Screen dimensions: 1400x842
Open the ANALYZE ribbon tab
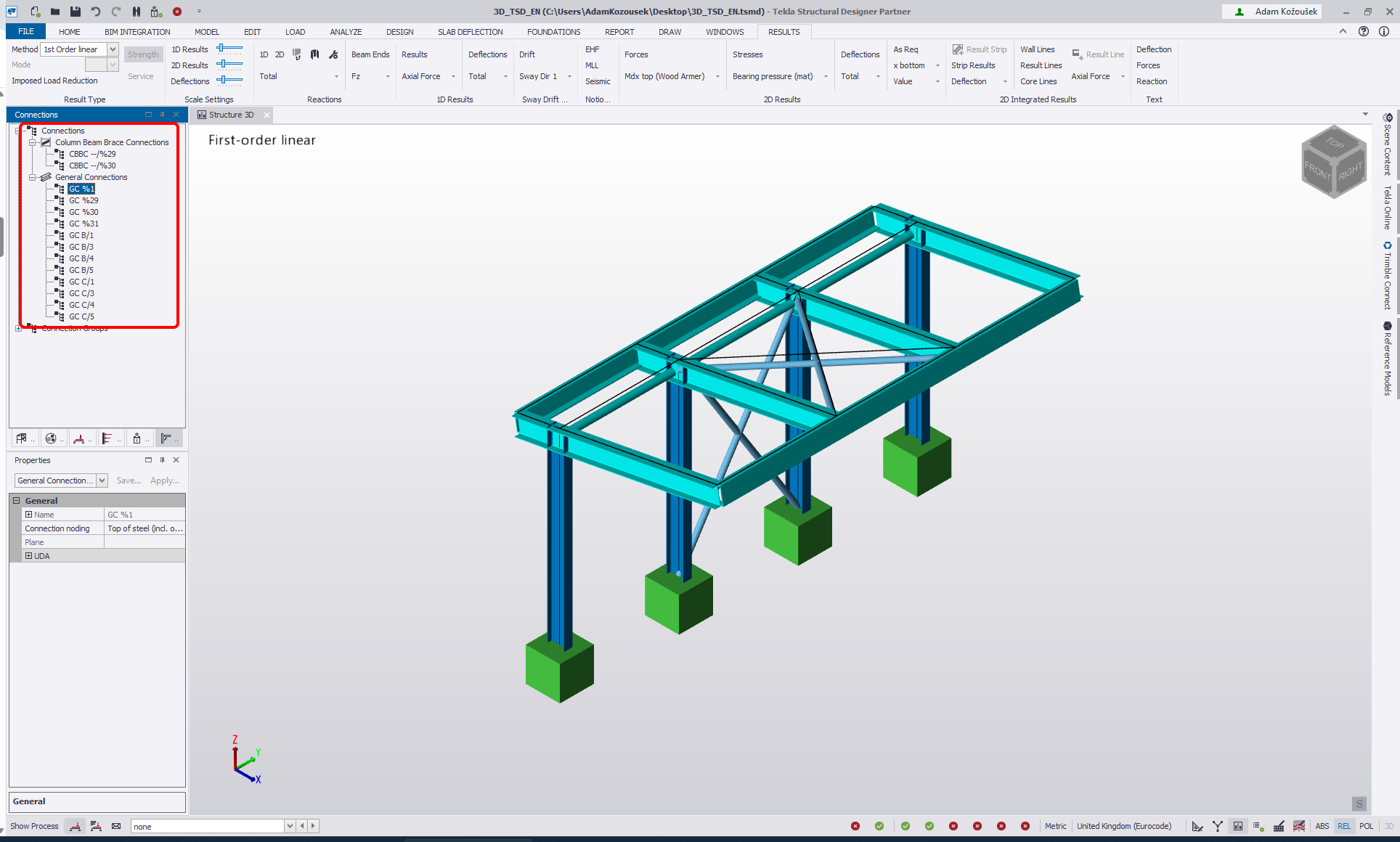click(x=346, y=32)
